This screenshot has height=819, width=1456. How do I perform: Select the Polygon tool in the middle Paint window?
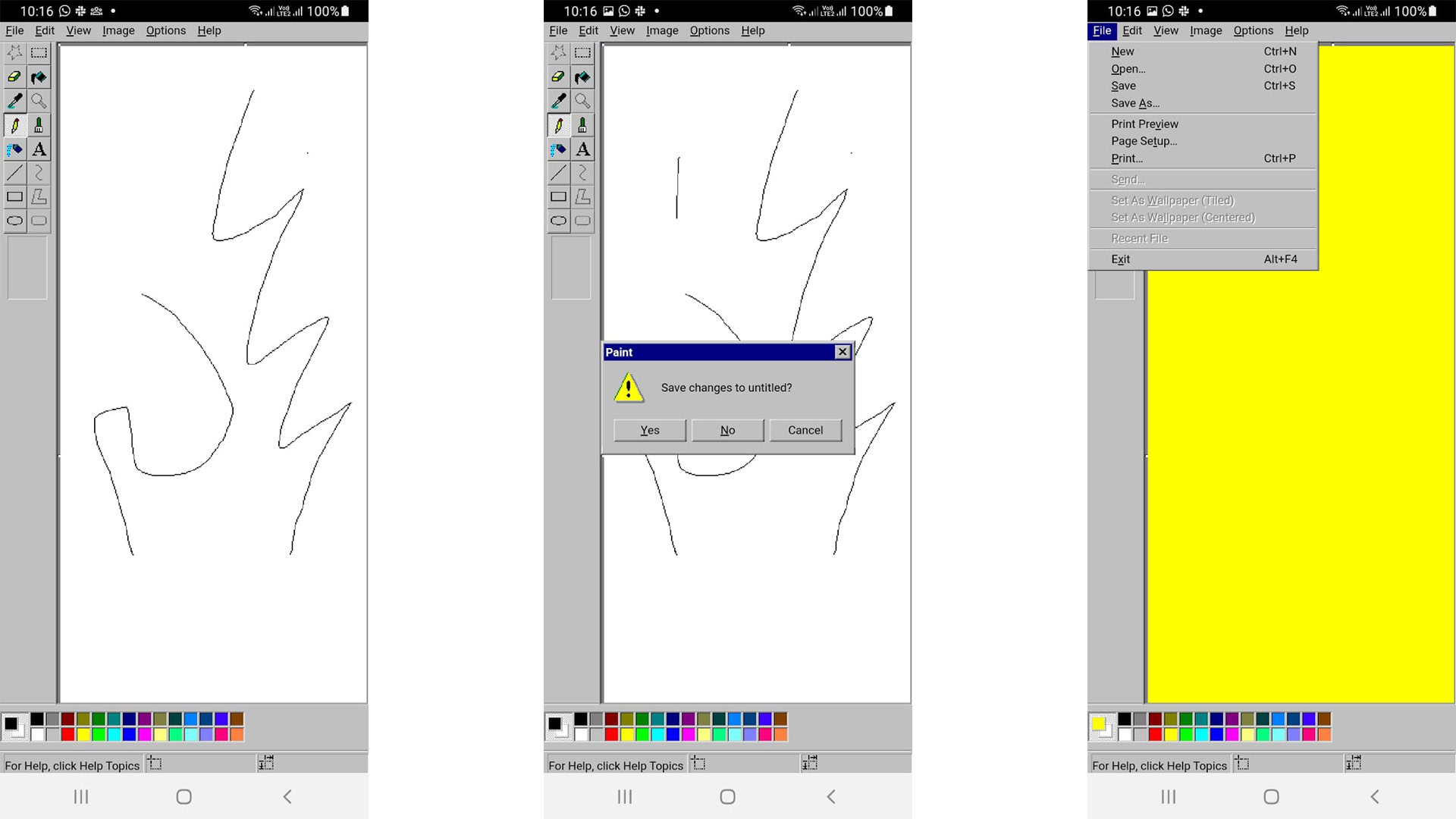(x=582, y=197)
